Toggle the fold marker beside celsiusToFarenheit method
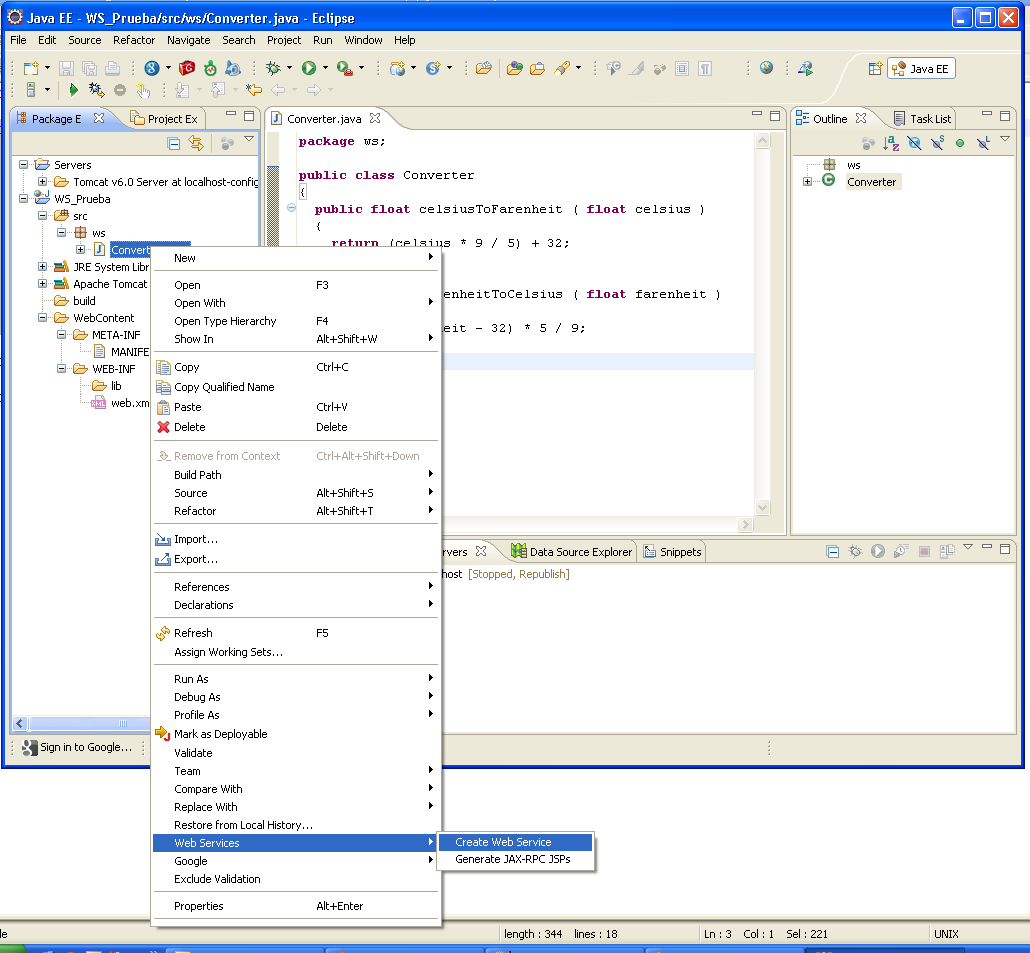The height and width of the screenshot is (953, 1030). click(291, 208)
